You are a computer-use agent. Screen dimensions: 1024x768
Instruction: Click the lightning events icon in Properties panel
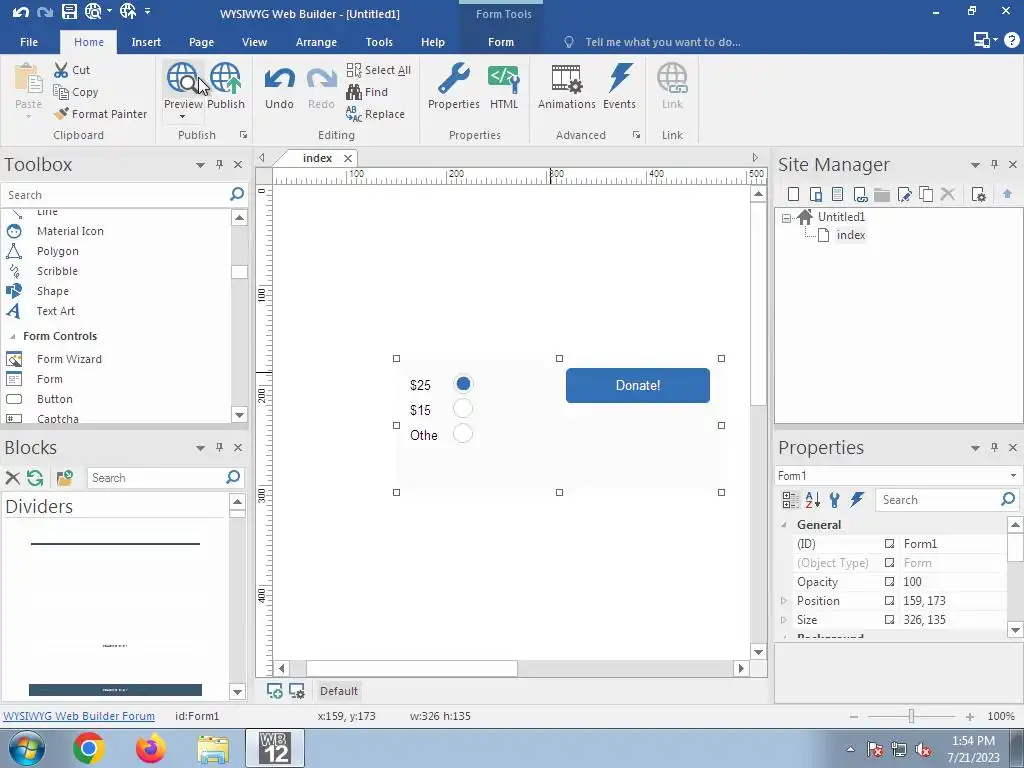857,500
